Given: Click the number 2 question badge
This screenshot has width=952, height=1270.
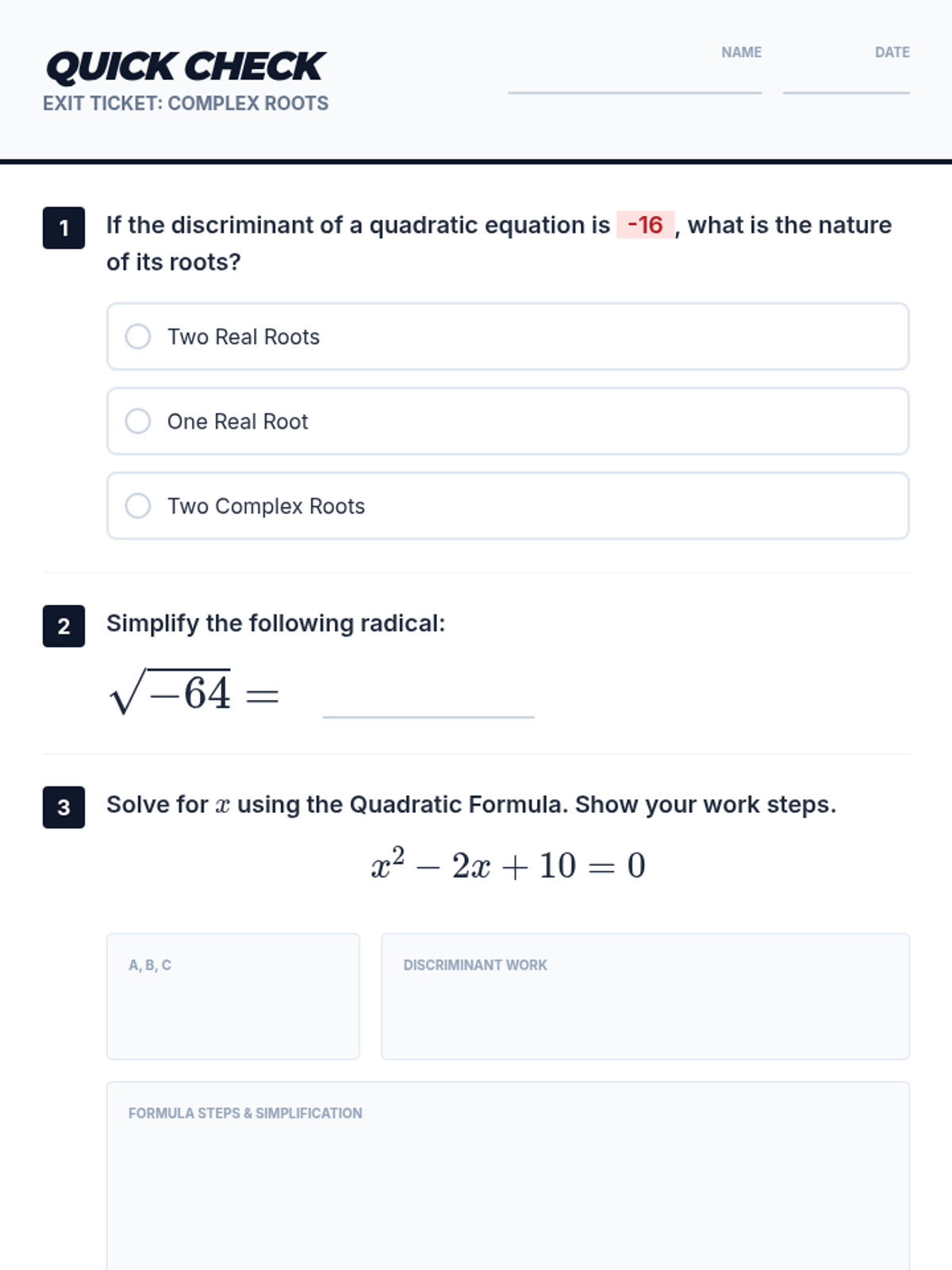Looking at the screenshot, I should (63, 626).
